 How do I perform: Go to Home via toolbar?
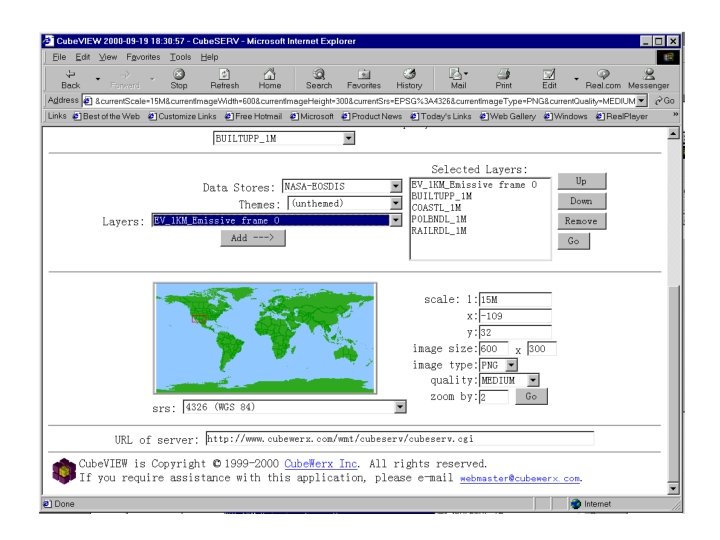tap(270, 79)
